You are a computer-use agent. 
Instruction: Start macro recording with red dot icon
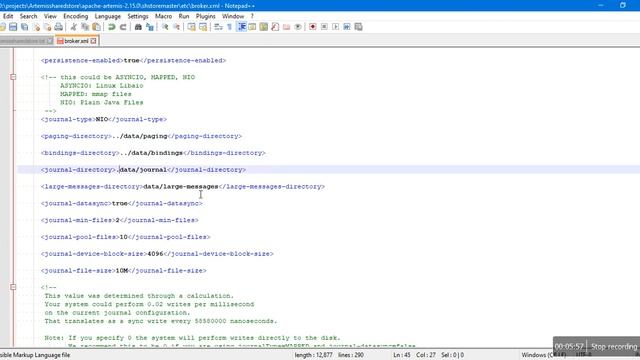pyautogui.click(x=313, y=27)
